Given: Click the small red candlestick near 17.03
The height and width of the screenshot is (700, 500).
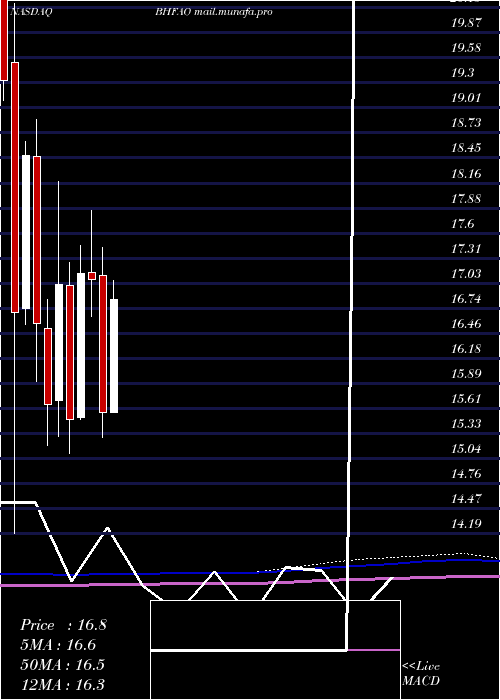Looking at the screenshot, I should tap(92, 276).
